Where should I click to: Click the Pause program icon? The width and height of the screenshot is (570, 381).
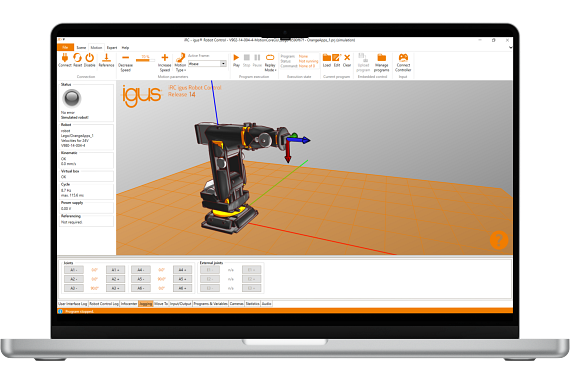[x=257, y=57]
